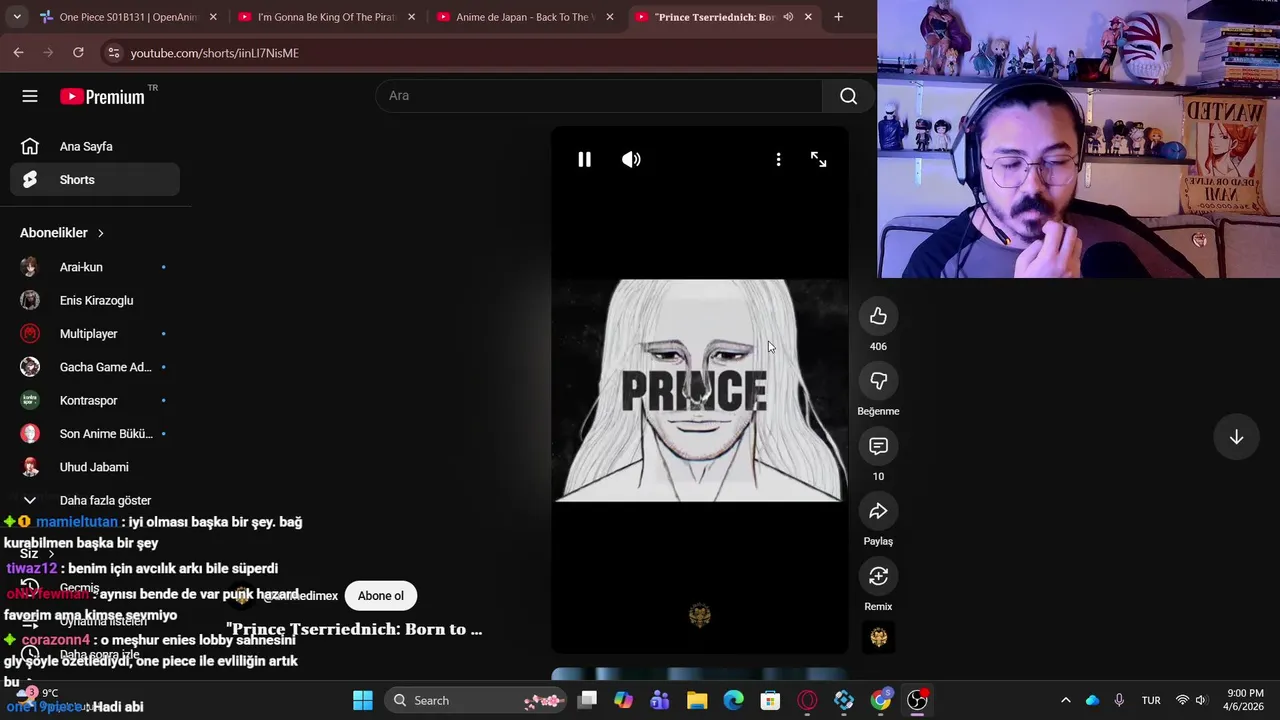Open Task View on the taskbar

(587, 700)
